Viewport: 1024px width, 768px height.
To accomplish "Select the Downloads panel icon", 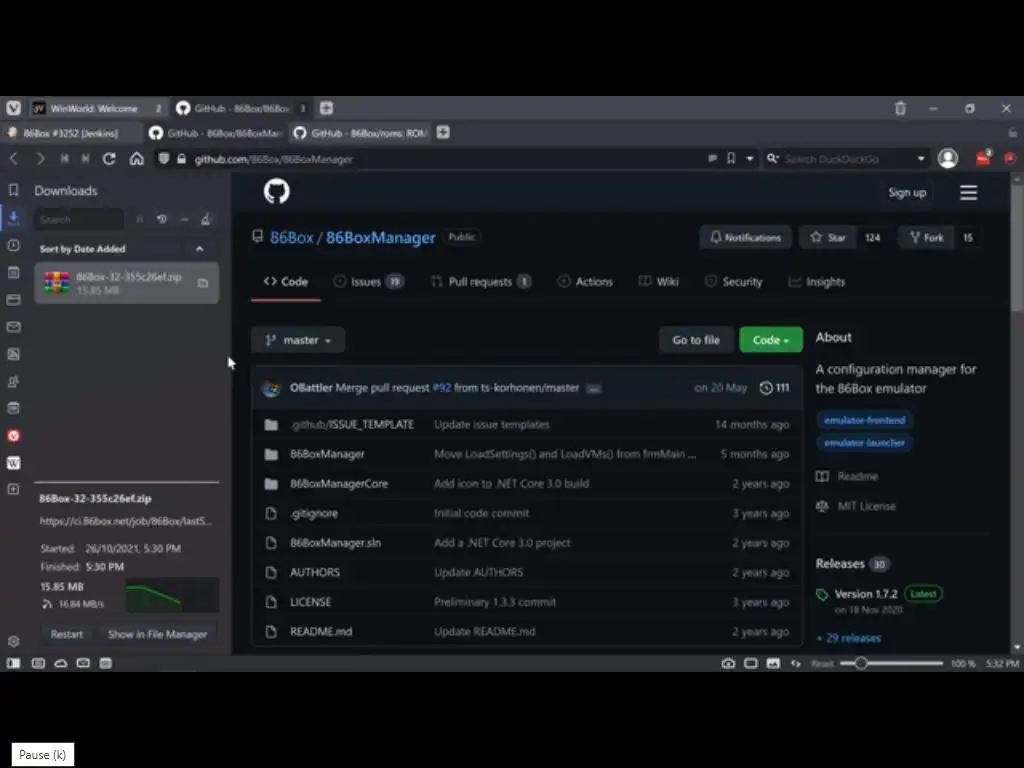I will [13, 217].
